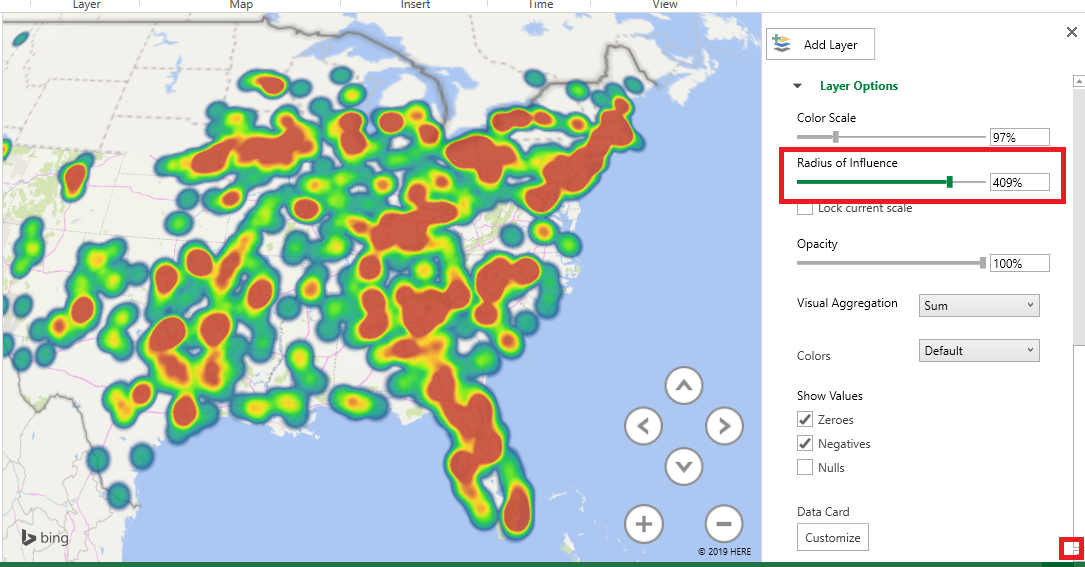Screen dimensions: 1085x567
Task: Click the Add Layer button
Action: click(x=820, y=44)
